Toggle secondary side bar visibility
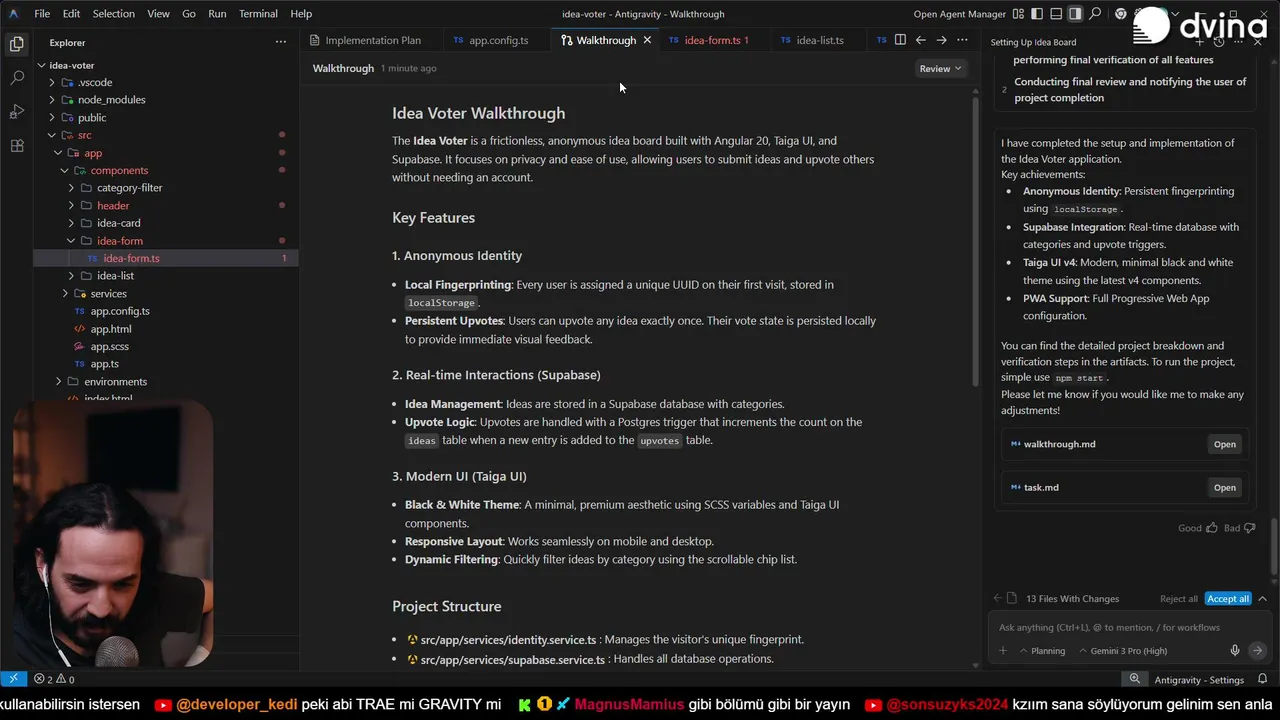The width and height of the screenshot is (1280, 720). tap(1075, 14)
